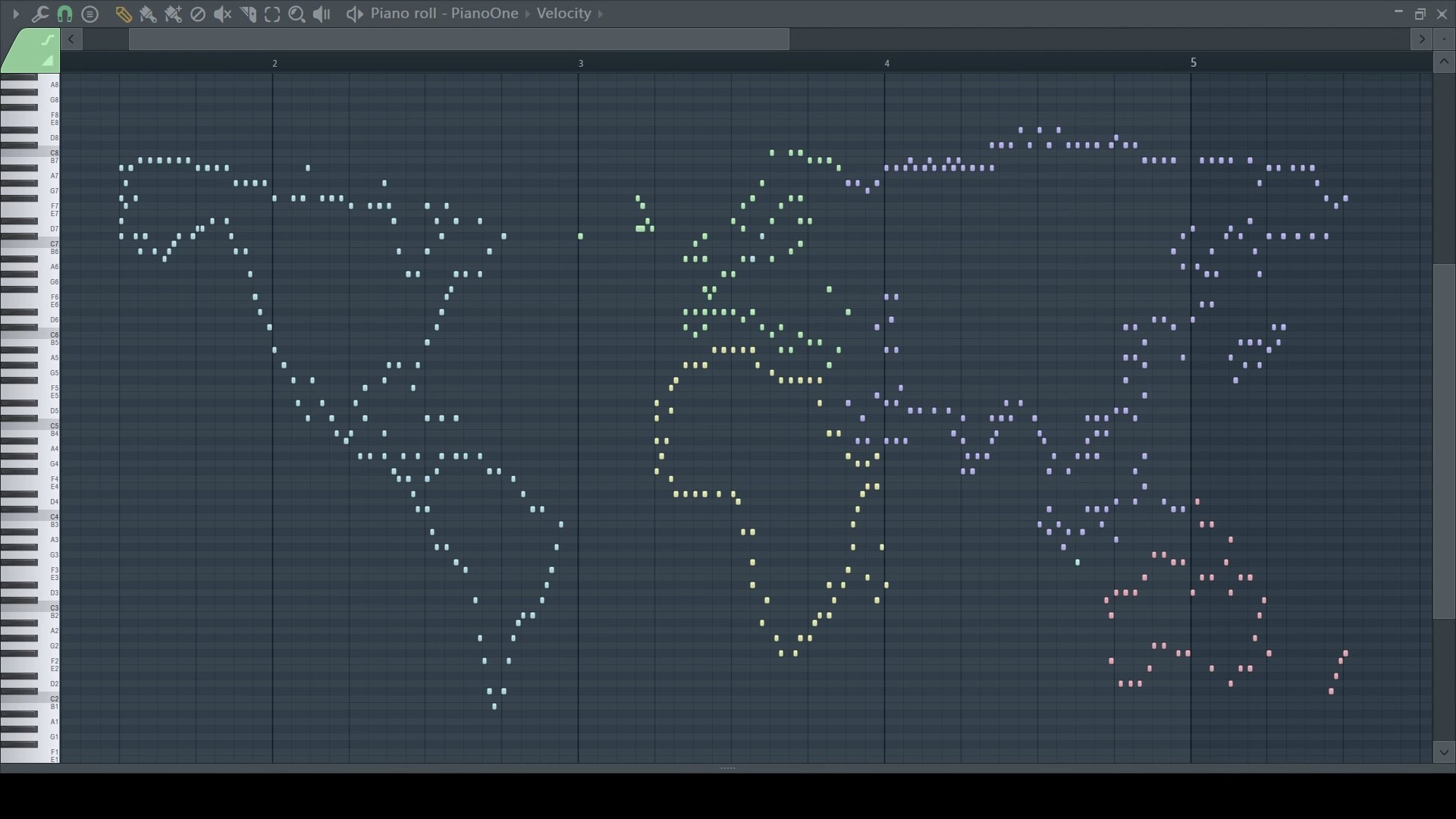Open the PianoOne target channel menu
1456x819 pixels.
(x=484, y=14)
